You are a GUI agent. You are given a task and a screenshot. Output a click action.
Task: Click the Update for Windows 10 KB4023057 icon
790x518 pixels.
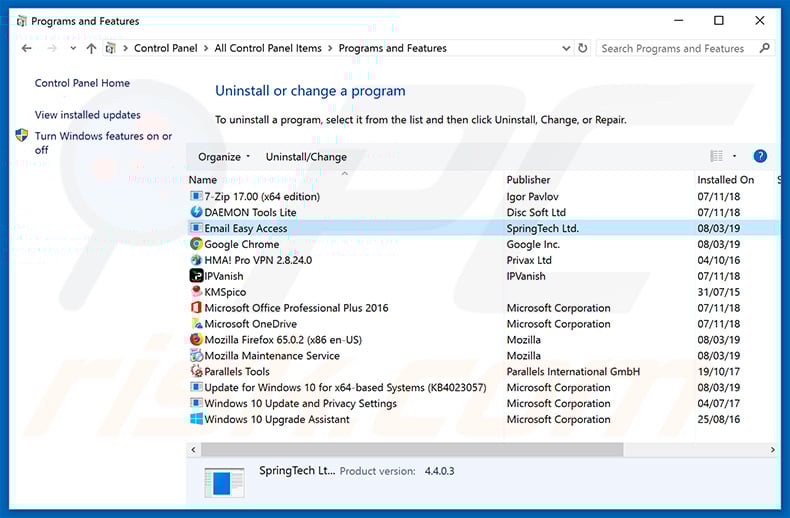coord(196,387)
